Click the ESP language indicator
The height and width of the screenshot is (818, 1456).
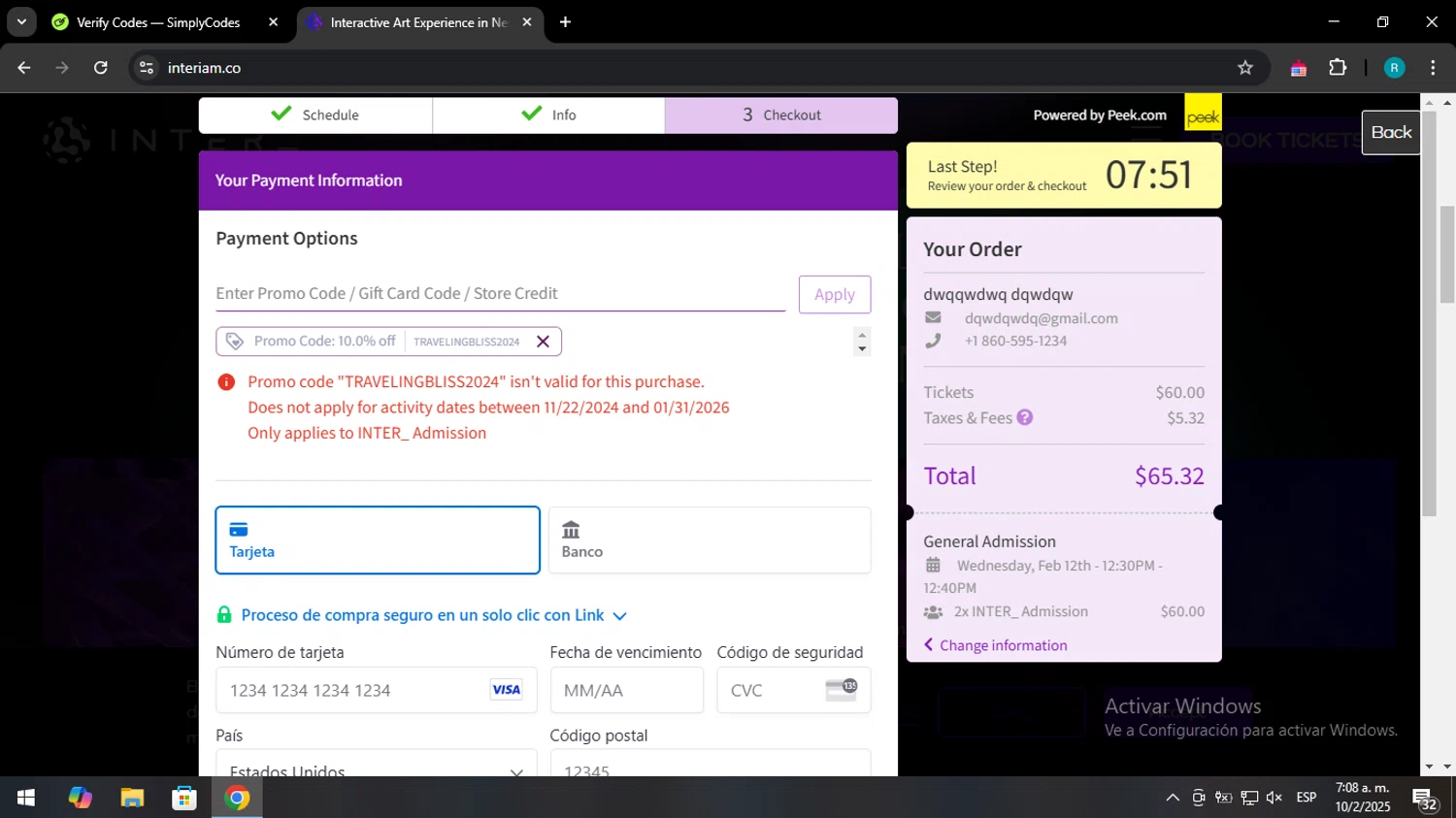pos(1307,798)
